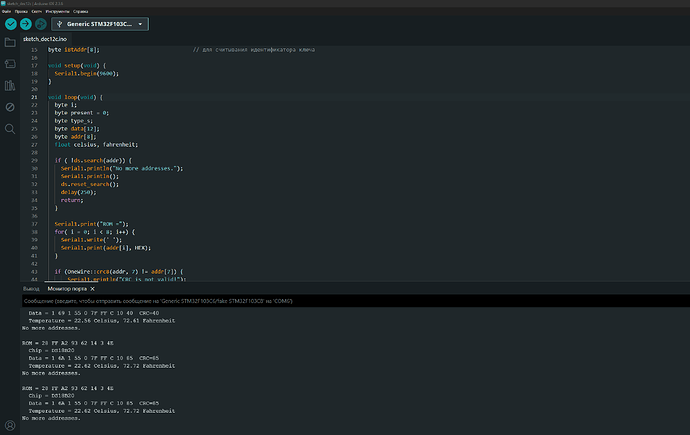The height and width of the screenshot is (435, 690).
Task: Click the Verify sketch checkmark button
Action: point(10,23)
